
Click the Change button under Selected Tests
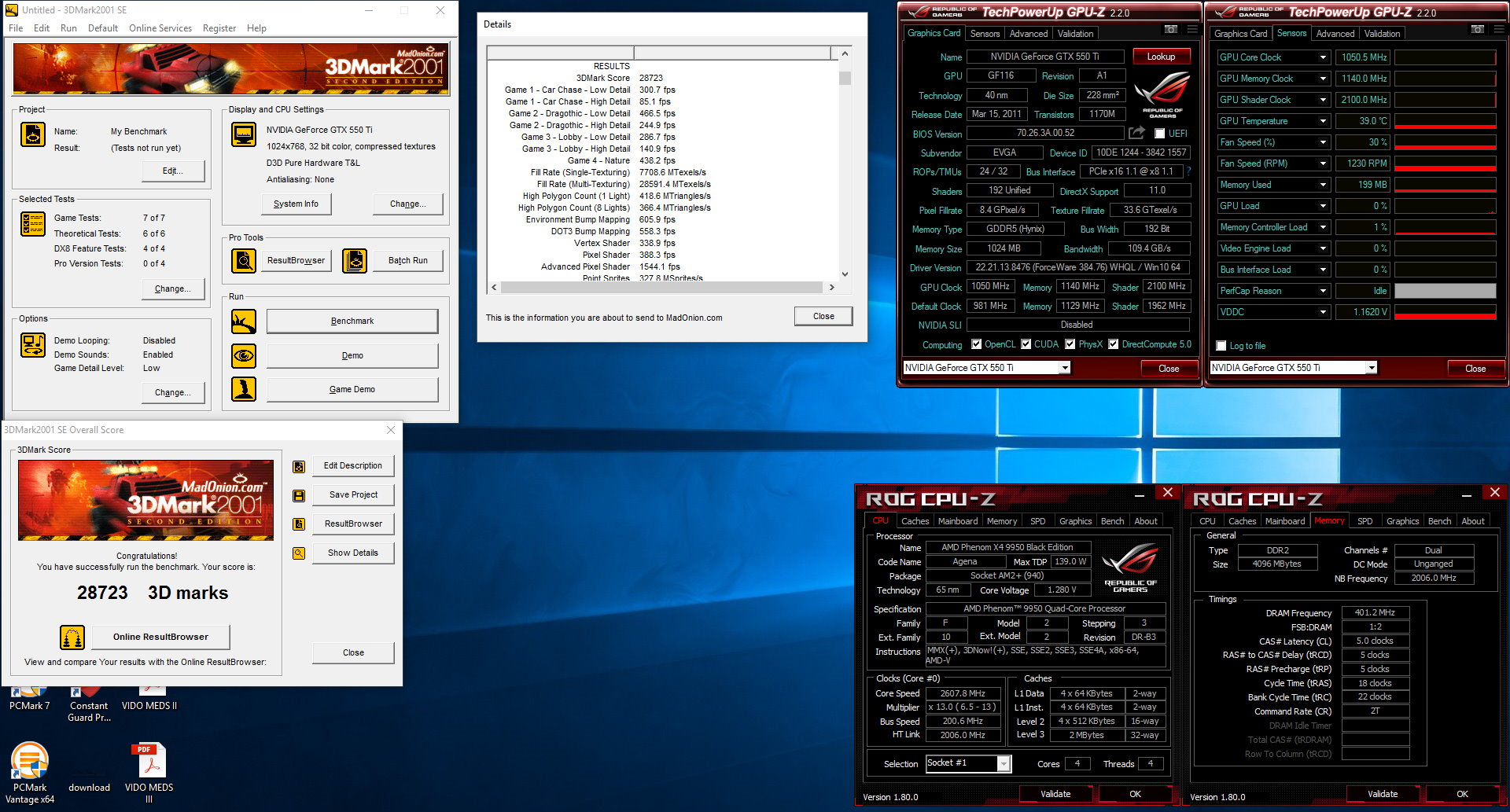[x=172, y=288]
